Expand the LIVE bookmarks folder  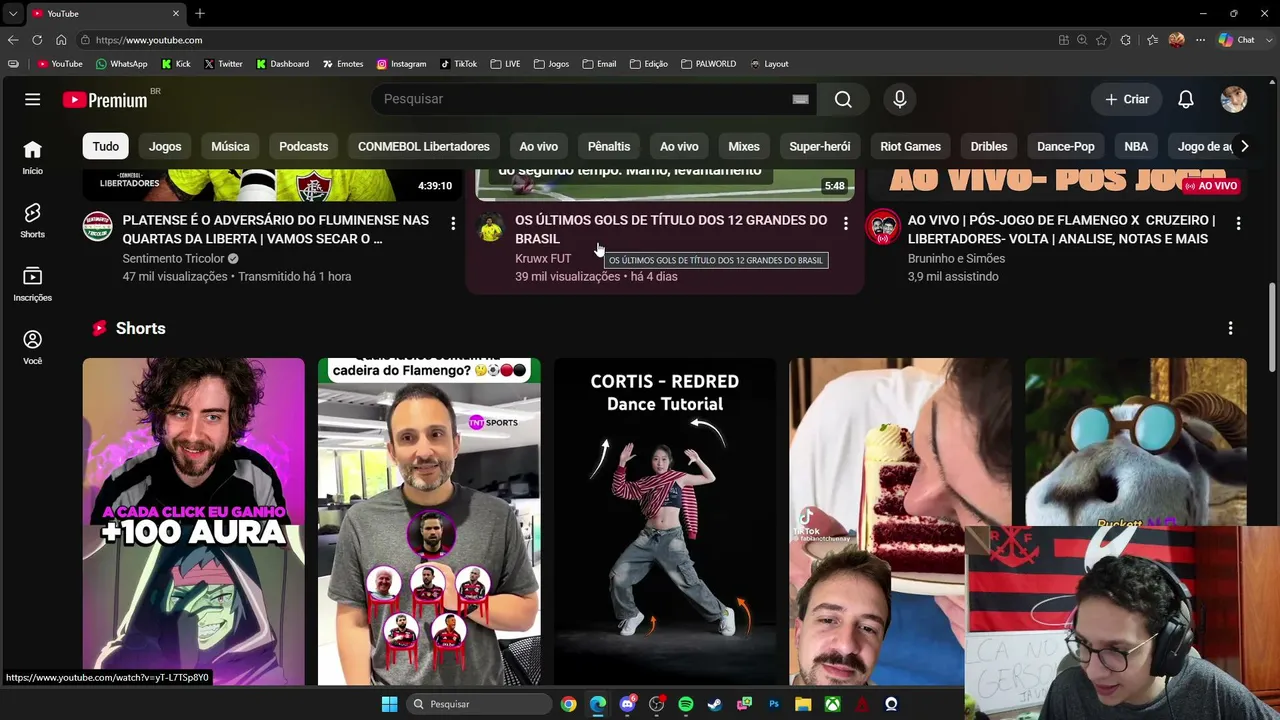[x=505, y=64]
